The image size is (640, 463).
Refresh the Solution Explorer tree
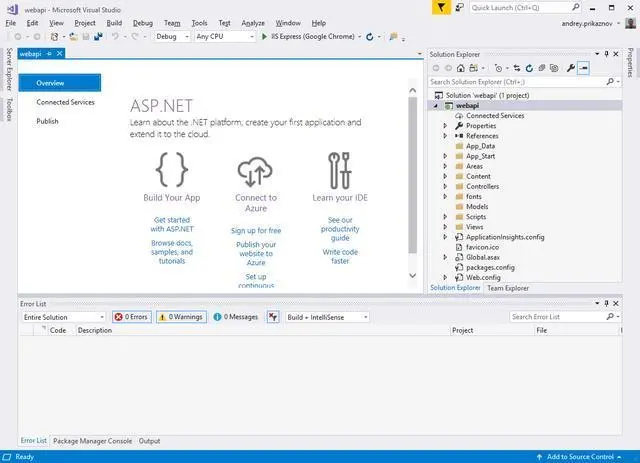[527, 68]
